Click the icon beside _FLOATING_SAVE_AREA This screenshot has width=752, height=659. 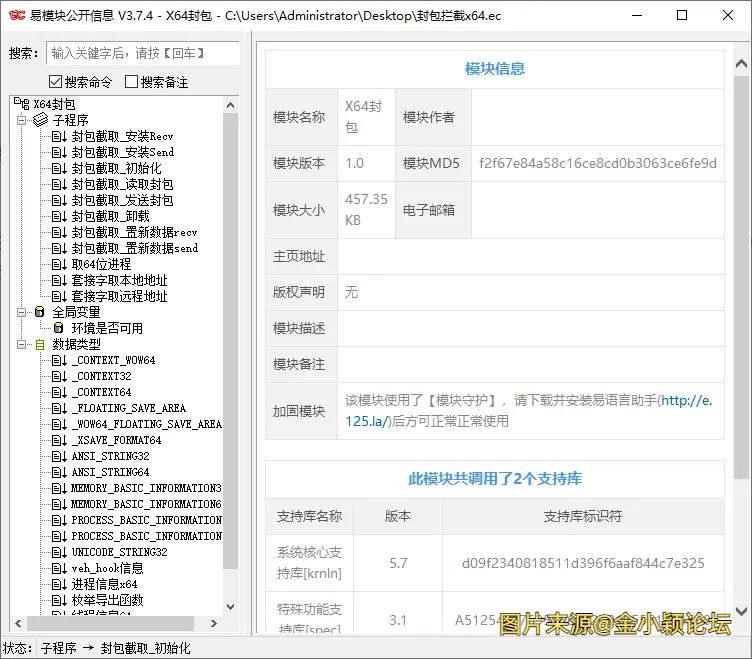[59, 408]
